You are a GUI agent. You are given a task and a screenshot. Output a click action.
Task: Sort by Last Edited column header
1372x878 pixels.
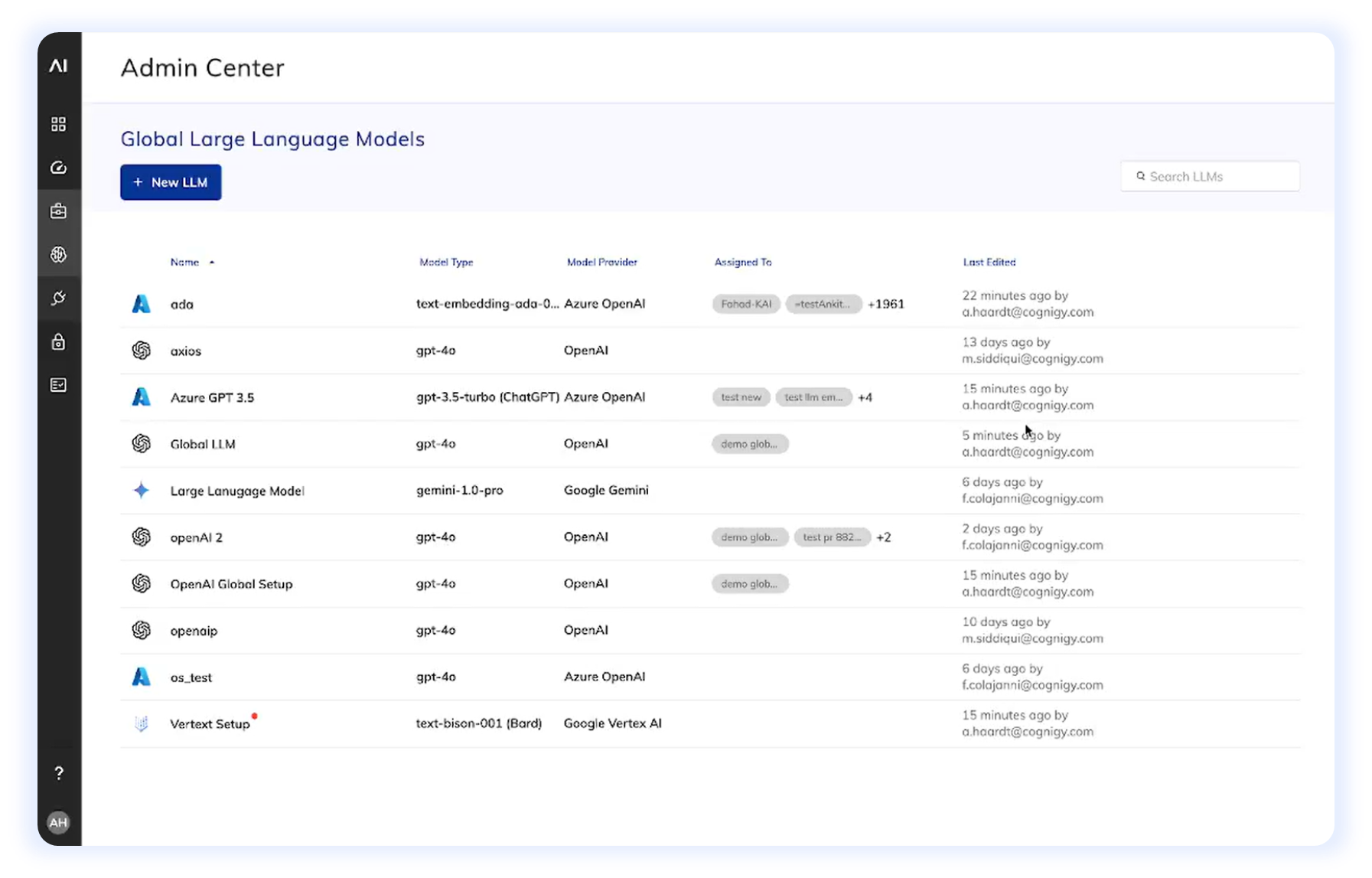(x=989, y=262)
